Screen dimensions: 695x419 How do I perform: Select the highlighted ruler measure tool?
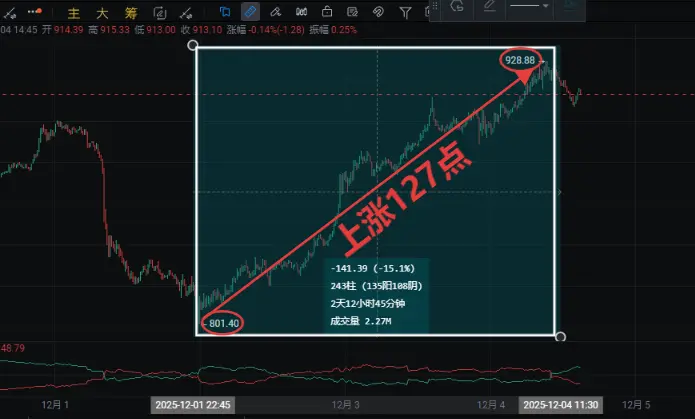point(250,12)
